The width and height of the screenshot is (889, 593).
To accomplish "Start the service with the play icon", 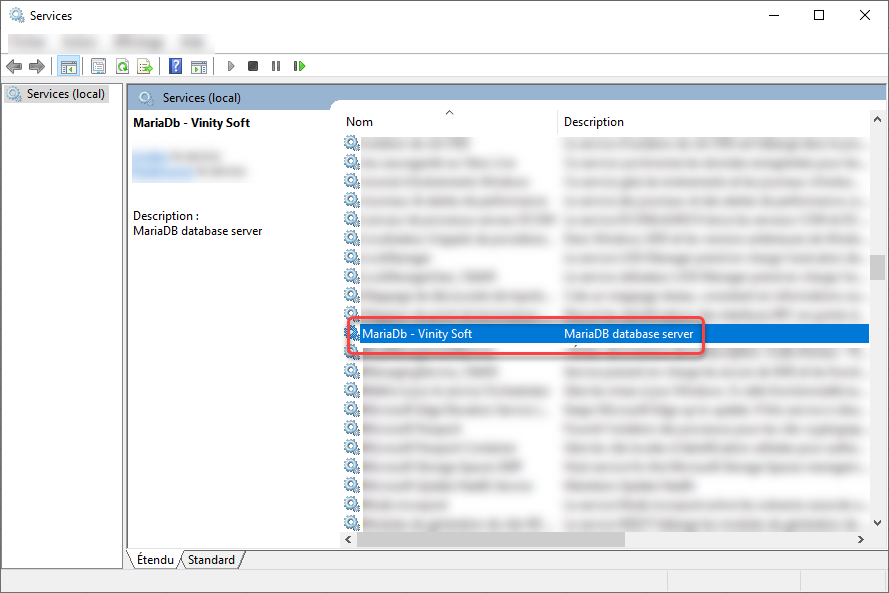I will (231, 66).
